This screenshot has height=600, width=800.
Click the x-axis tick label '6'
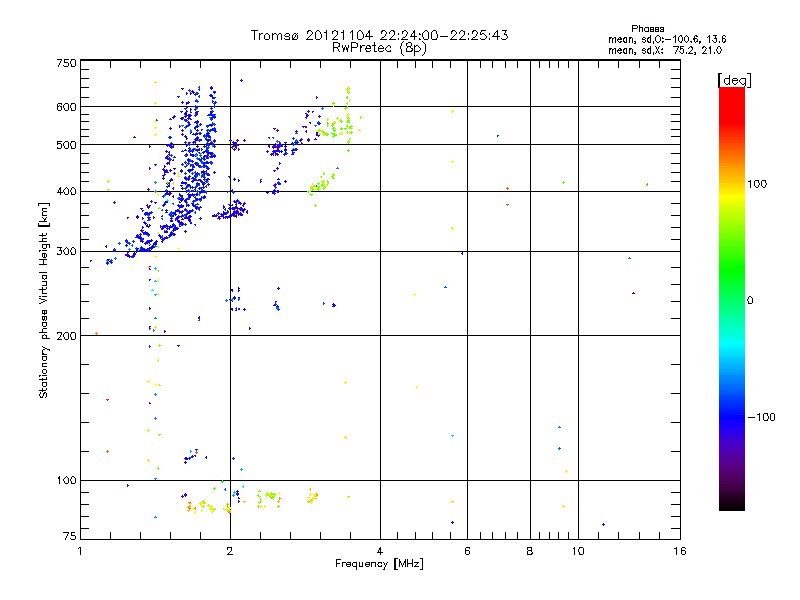click(x=467, y=551)
